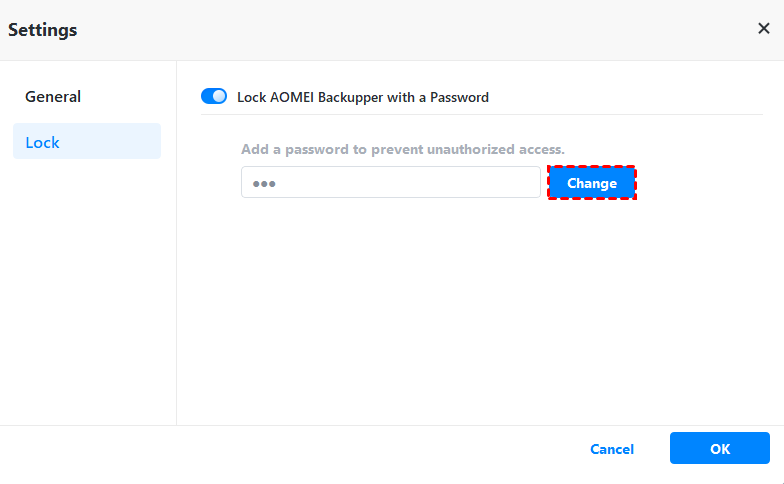Click the blue lock toggle knob

click(220, 97)
